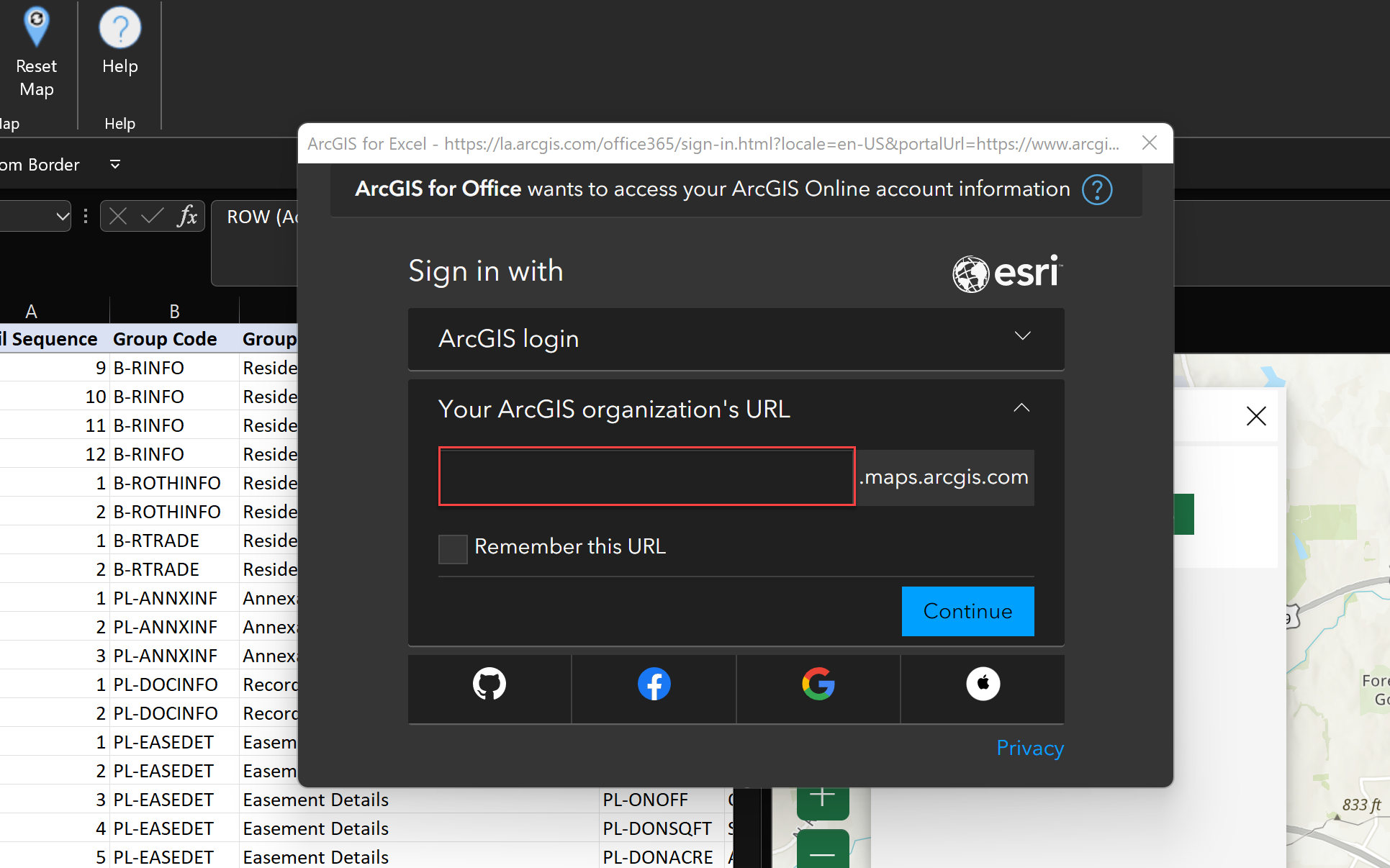Viewport: 1390px width, 868px height.
Task: Sign in with the Google icon
Action: click(818, 684)
